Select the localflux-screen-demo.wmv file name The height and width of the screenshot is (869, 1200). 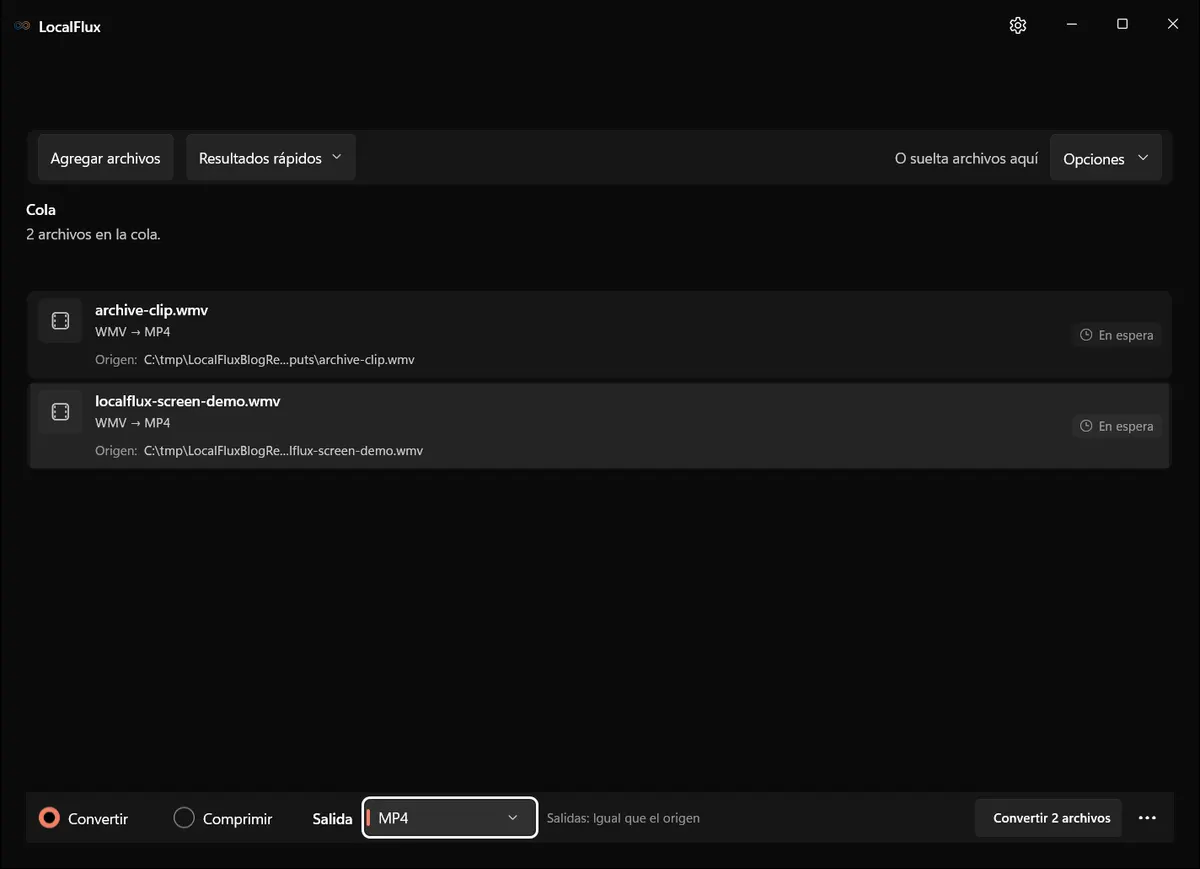187,401
